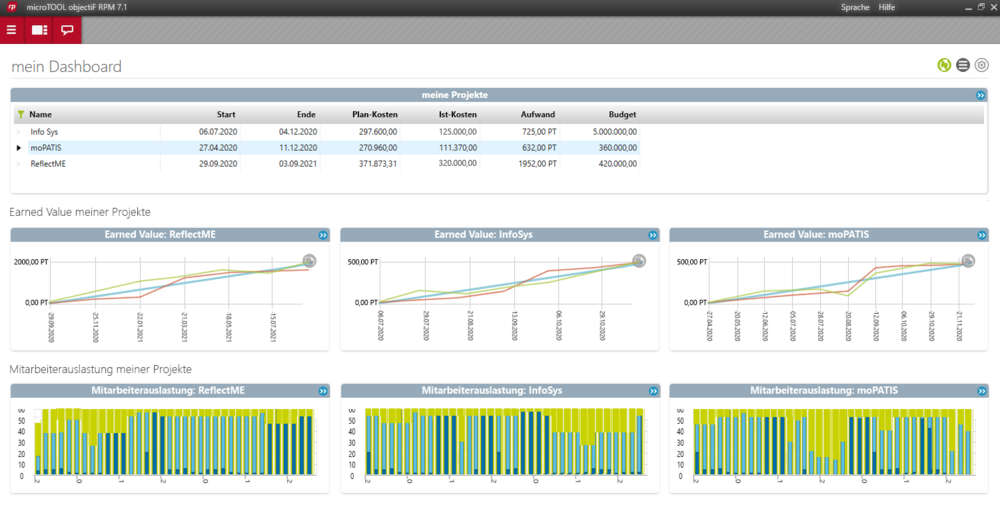The width and height of the screenshot is (1000, 505).
Task: Expand Mitarbeiterauslastung: ReflectME panel arrows
Action: pyautogui.click(x=323, y=391)
